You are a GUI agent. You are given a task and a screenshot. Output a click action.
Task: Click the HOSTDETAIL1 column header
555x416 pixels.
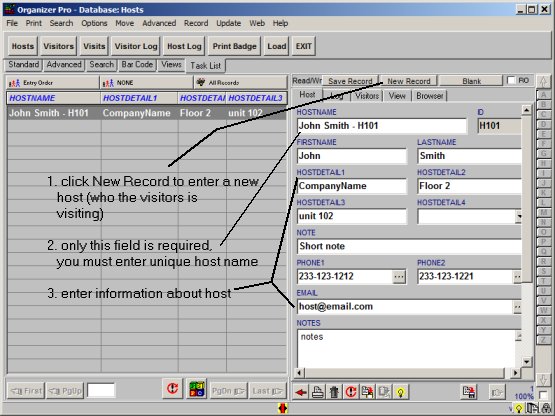pyautogui.click(x=139, y=98)
